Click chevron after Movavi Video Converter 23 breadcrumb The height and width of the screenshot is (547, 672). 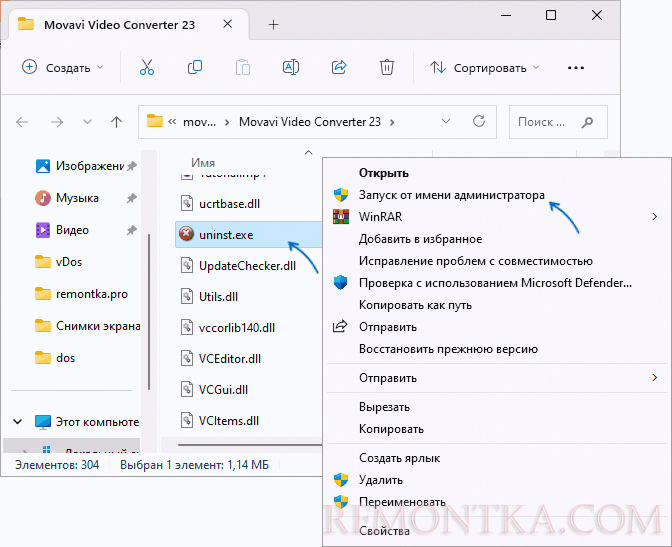pyautogui.click(x=392, y=122)
